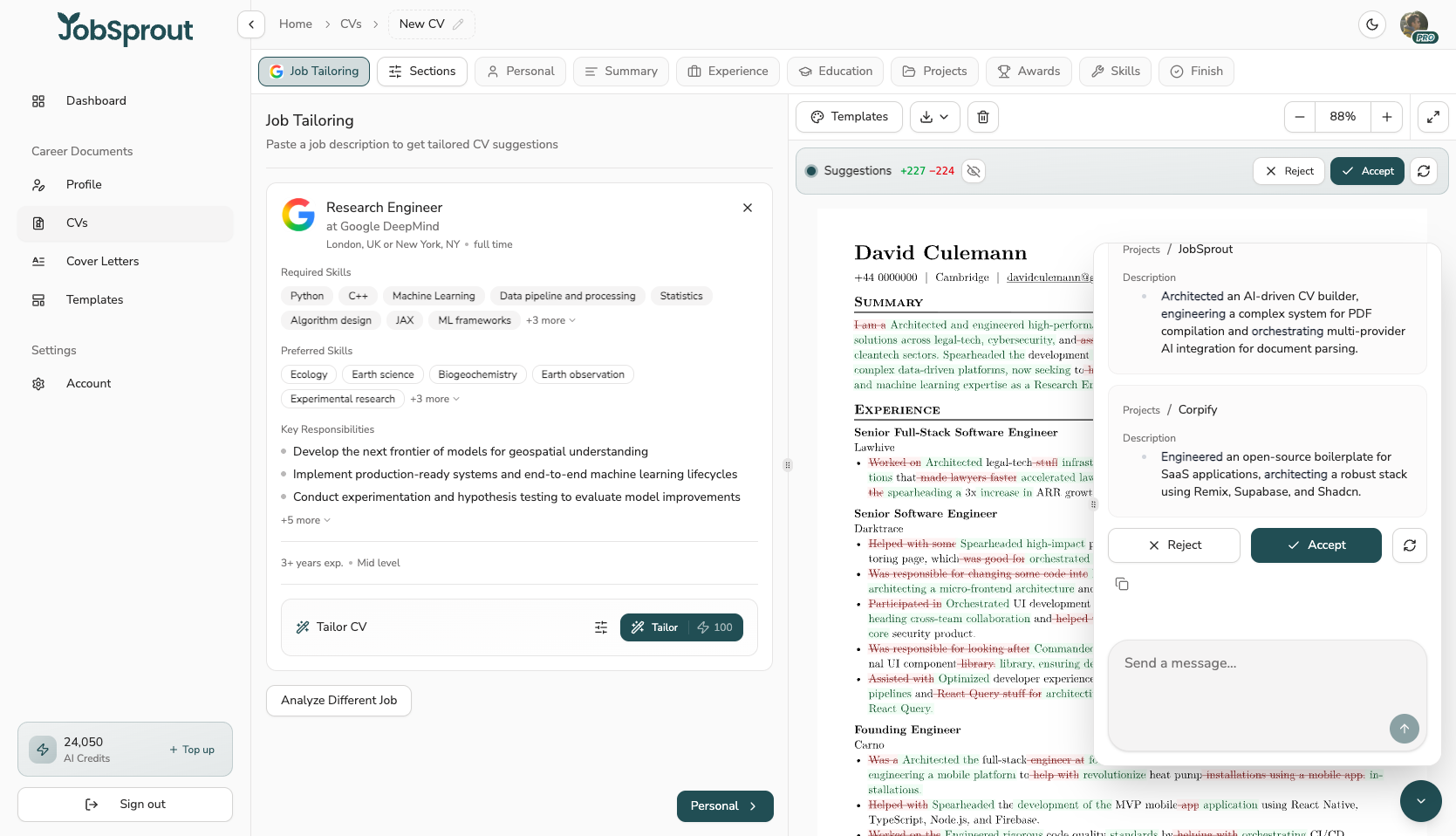Expand preview to fullscreen
The image size is (1456, 836).
1432,117
